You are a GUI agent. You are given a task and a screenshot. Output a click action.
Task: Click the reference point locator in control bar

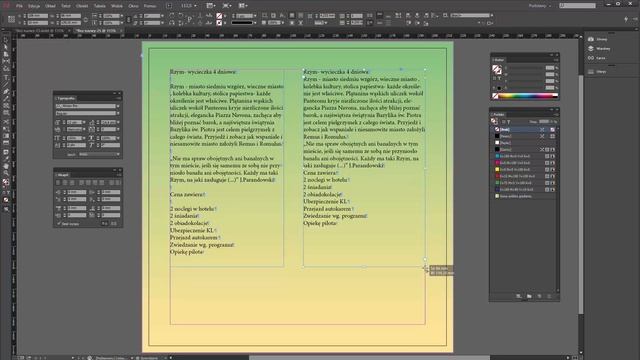(x=11, y=19)
